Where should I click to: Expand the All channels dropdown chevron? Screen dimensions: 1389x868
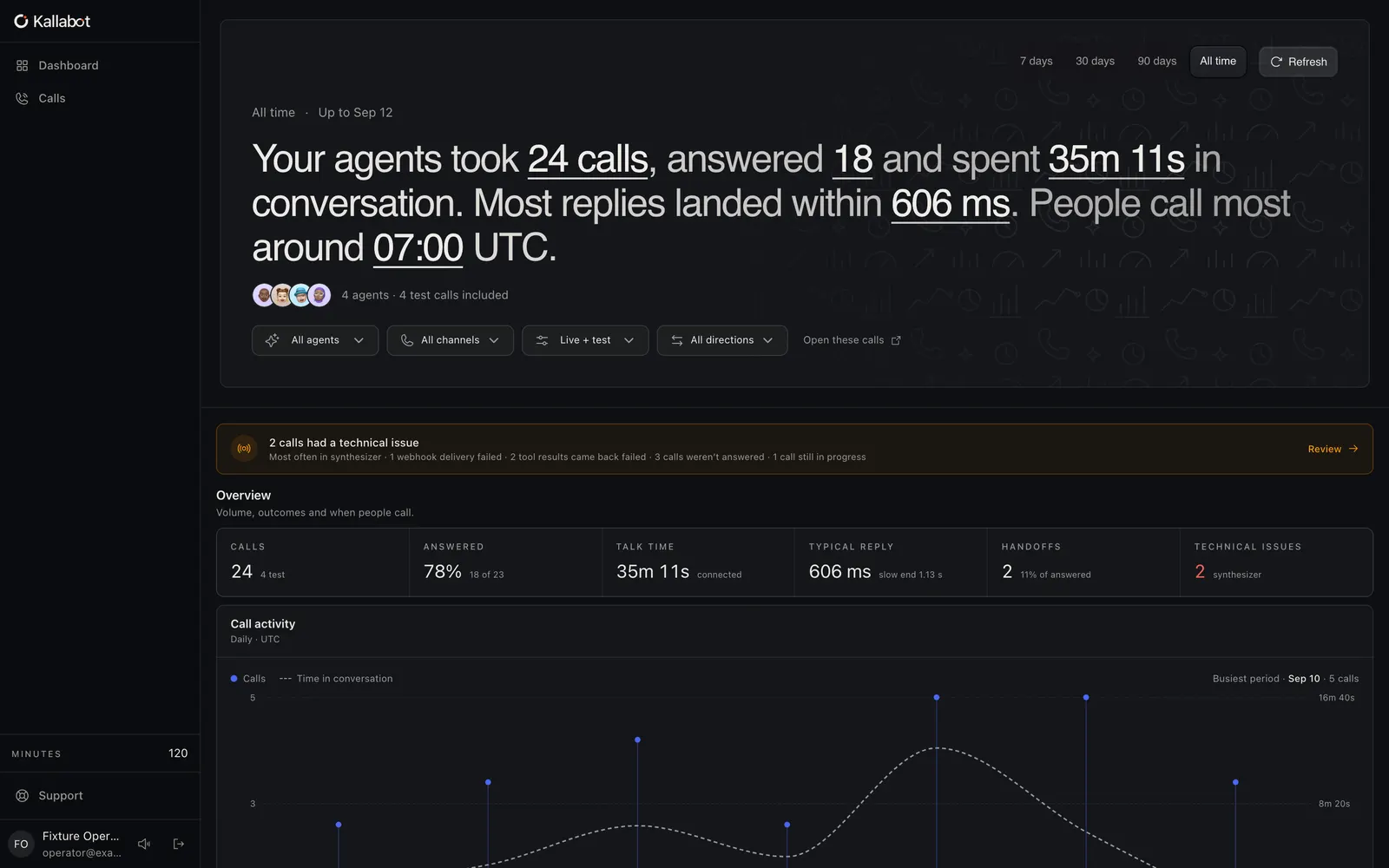[x=494, y=340]
